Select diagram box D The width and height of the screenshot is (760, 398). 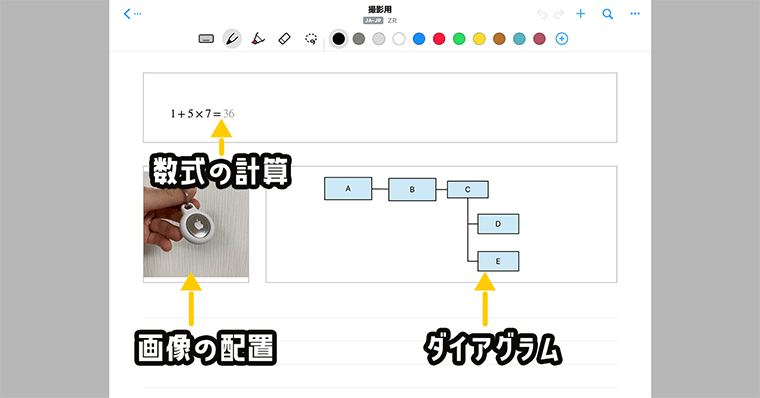498,224
